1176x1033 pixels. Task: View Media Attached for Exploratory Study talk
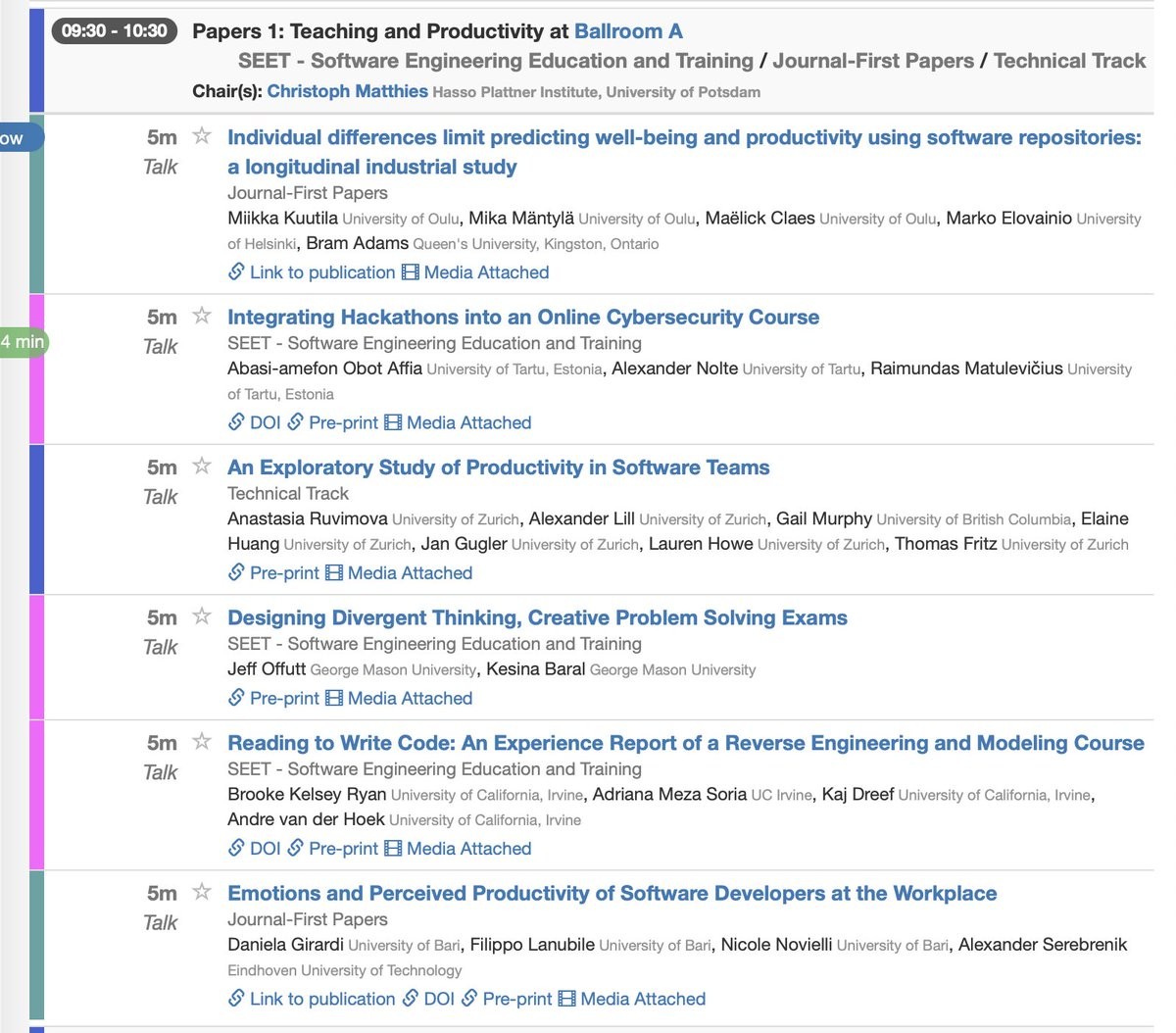point(399,572)
